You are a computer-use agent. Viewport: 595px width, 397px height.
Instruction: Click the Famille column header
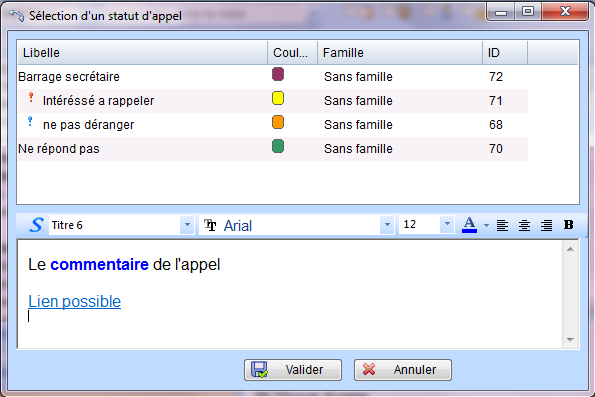[400, 52]
